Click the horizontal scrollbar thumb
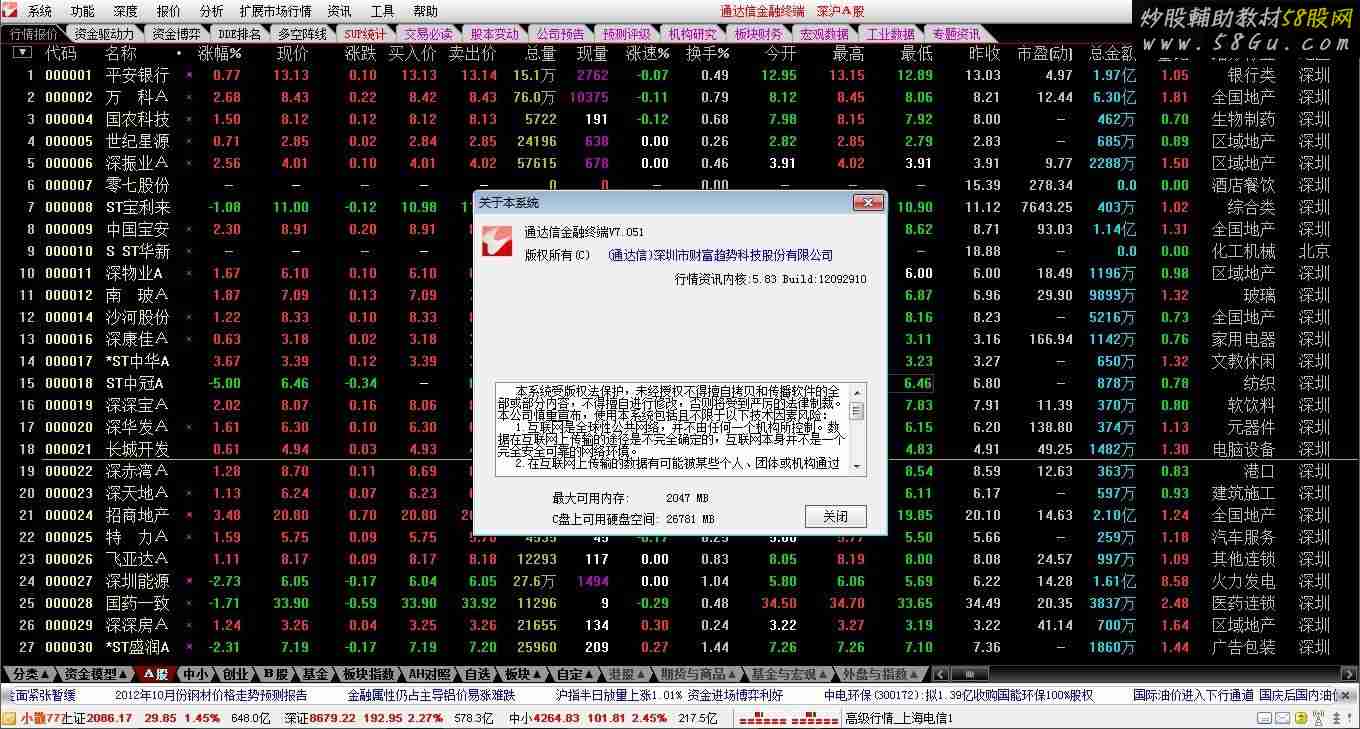The width and height of the screenshot is (1360, 729). pos(969,674)
